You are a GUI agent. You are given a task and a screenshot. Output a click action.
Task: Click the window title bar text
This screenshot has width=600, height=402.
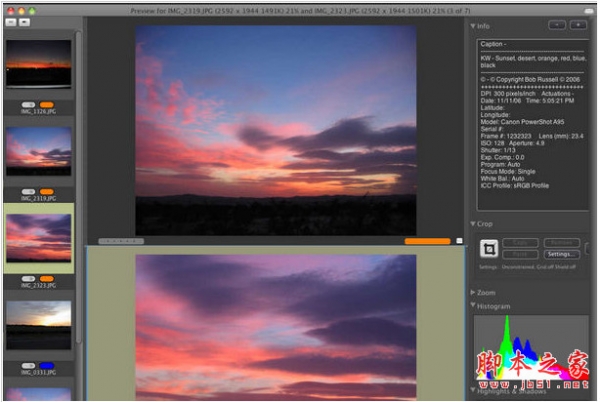point(300,11)
